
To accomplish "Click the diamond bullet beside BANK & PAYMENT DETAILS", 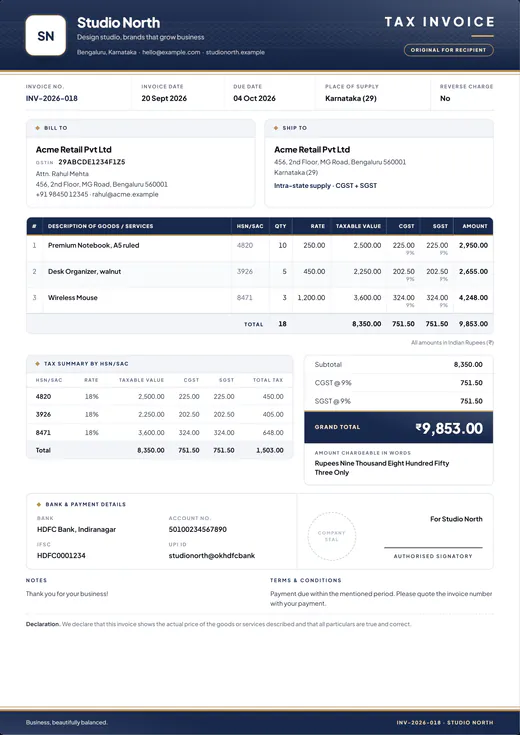I will coord(39,504).
